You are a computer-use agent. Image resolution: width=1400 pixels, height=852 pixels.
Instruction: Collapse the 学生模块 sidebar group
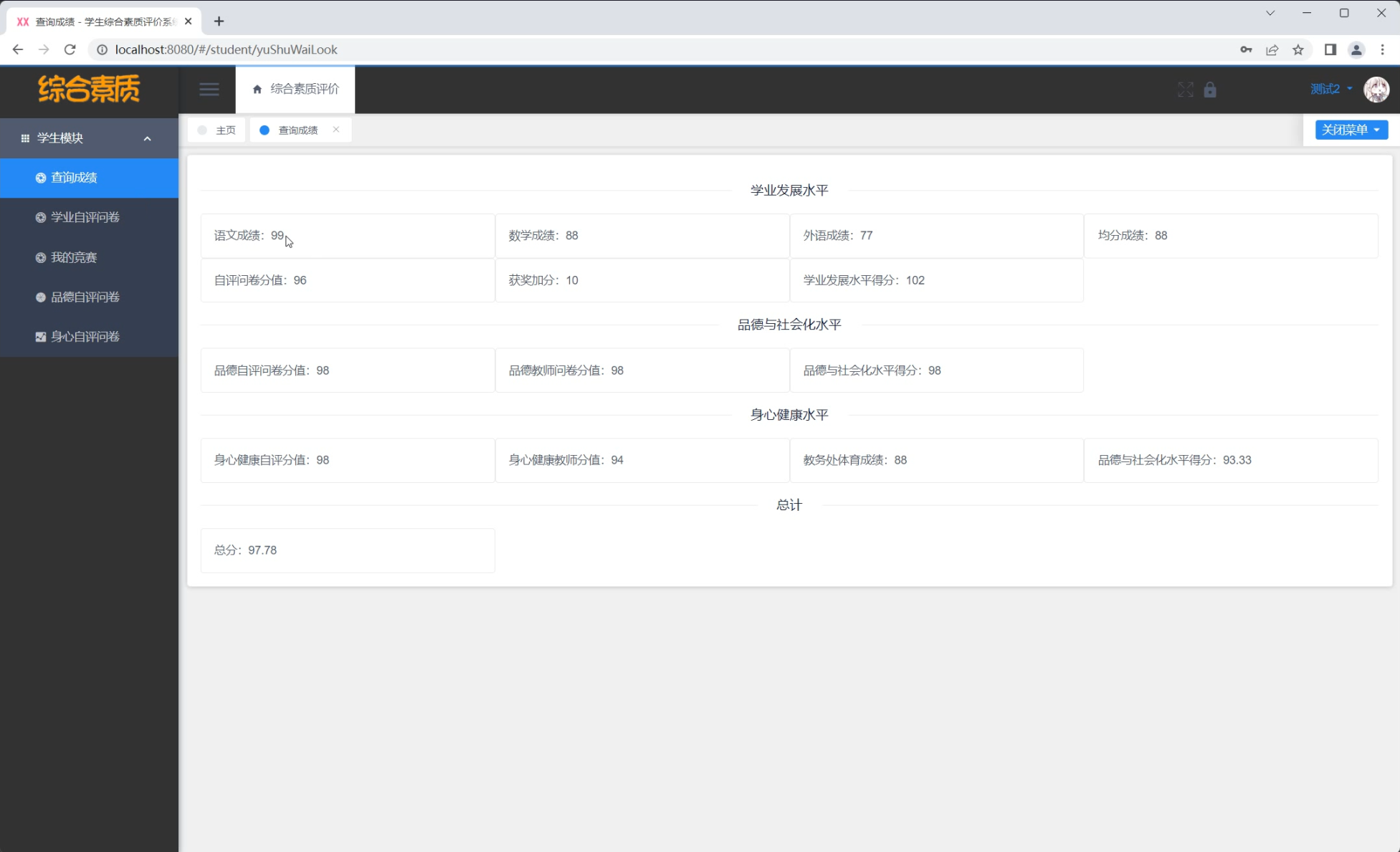pos(89,138)
